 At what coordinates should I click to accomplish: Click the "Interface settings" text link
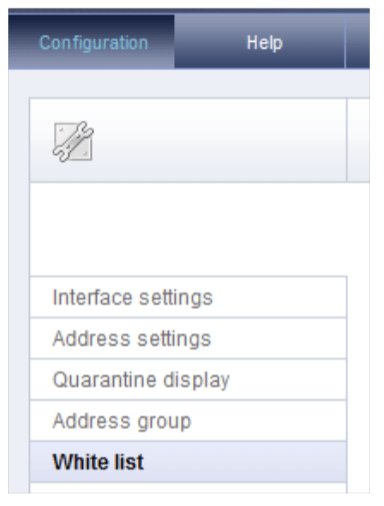coord(132,297)
